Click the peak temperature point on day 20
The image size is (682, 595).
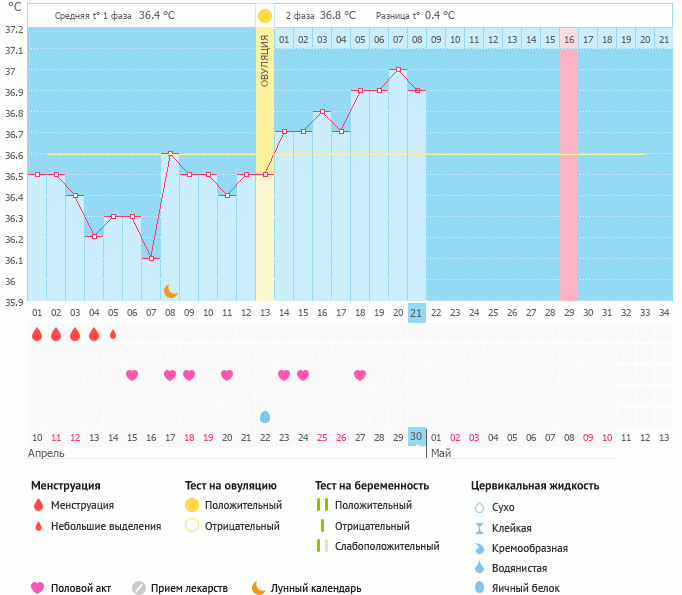pyautogui.click(x=398, y=70)
